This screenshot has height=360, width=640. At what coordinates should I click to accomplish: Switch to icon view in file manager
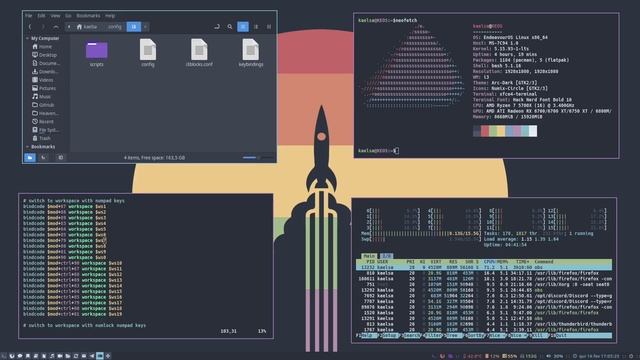pos(243,27)
